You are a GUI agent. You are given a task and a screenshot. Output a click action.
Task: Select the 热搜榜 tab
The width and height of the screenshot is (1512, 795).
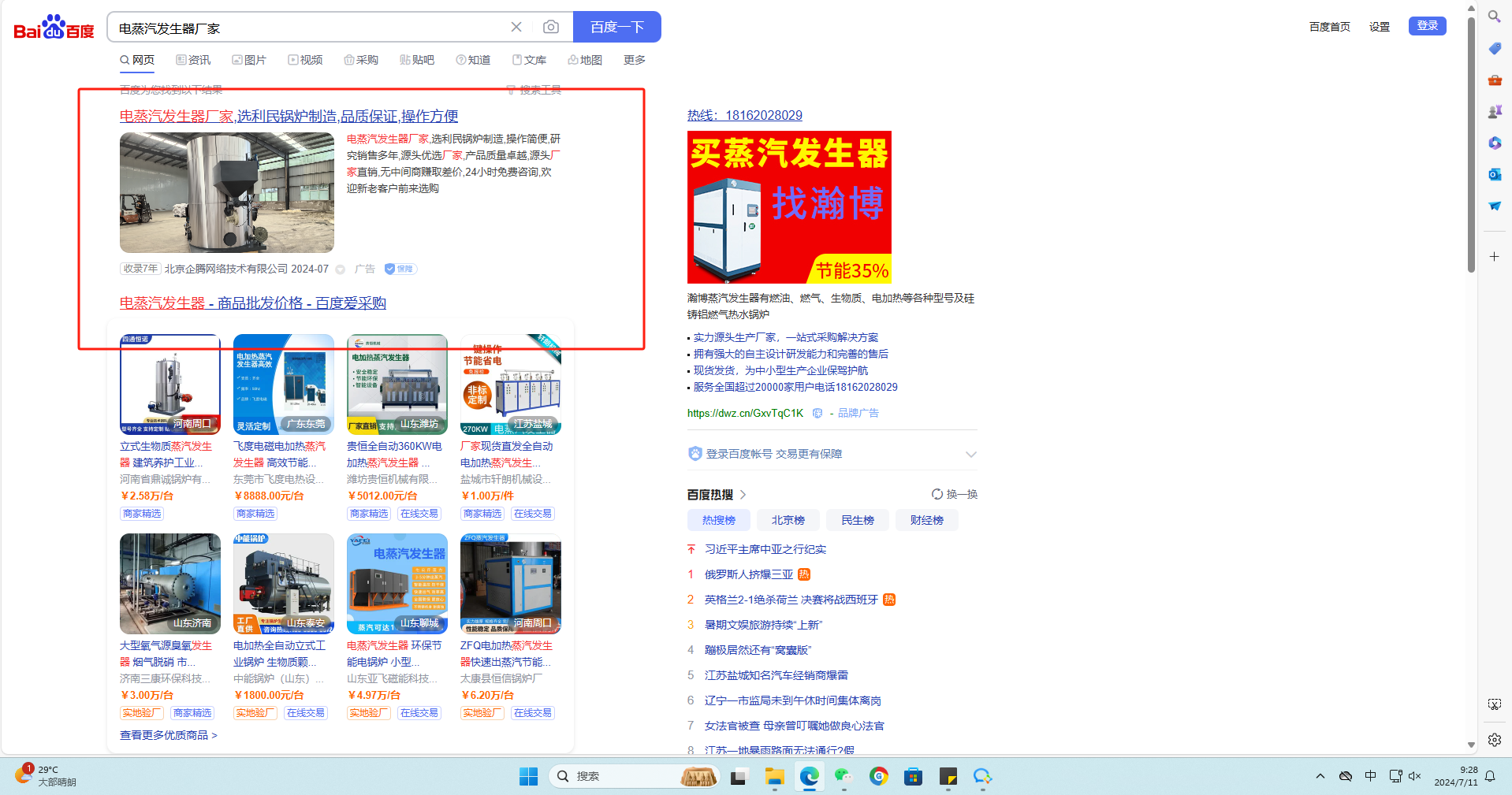[x=719, y=520]
